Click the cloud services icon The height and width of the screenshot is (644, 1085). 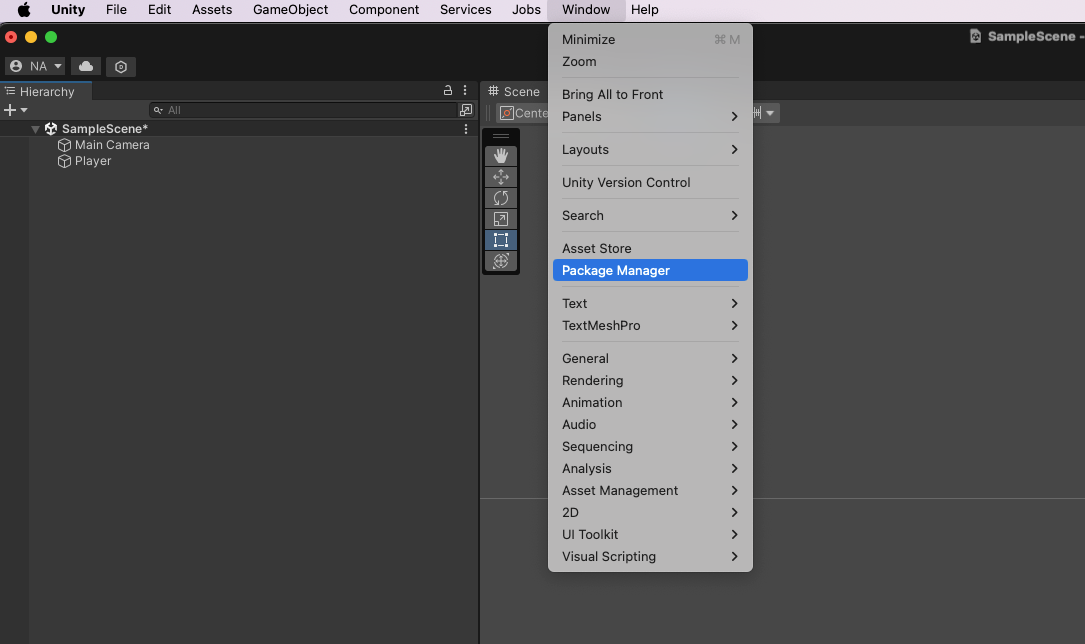pos(86,66)
